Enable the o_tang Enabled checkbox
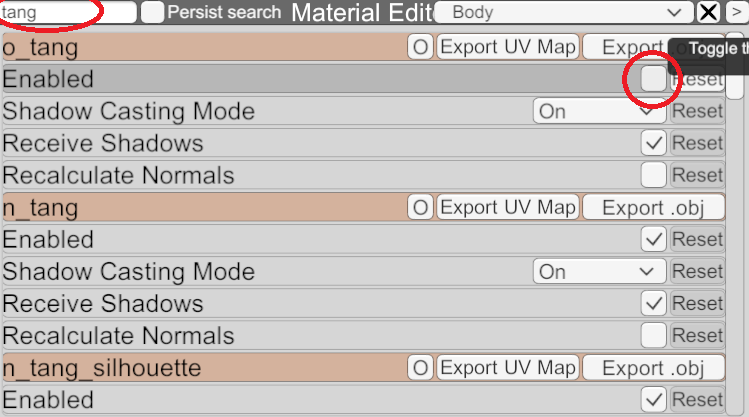 point(653,79)
